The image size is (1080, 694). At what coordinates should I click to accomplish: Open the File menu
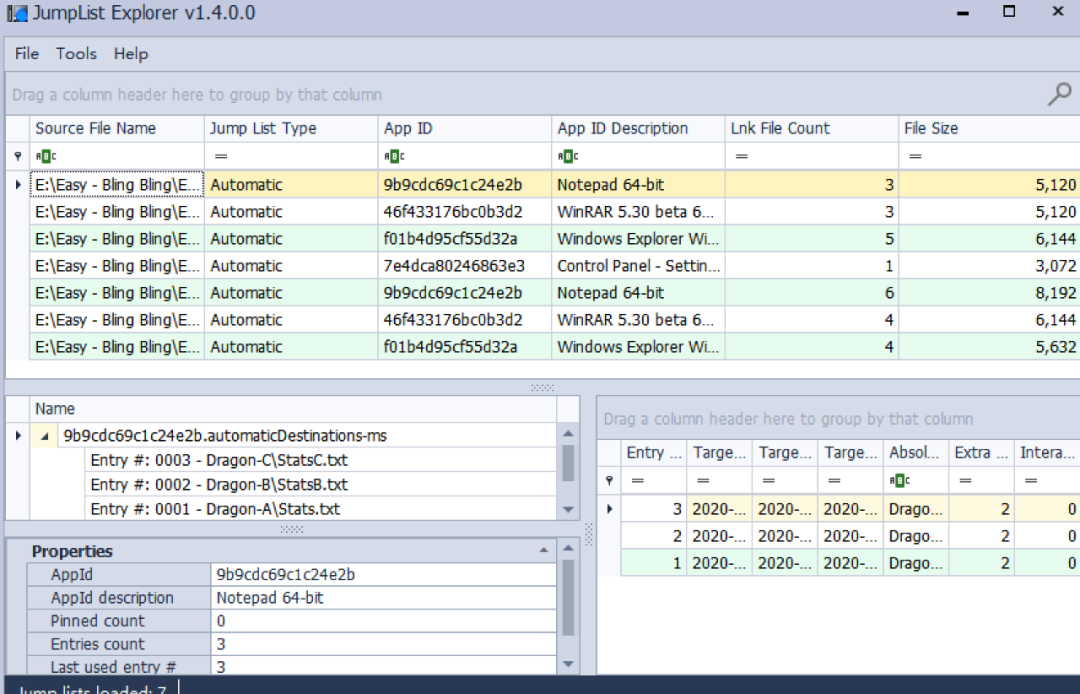click(x=25, y=53)
